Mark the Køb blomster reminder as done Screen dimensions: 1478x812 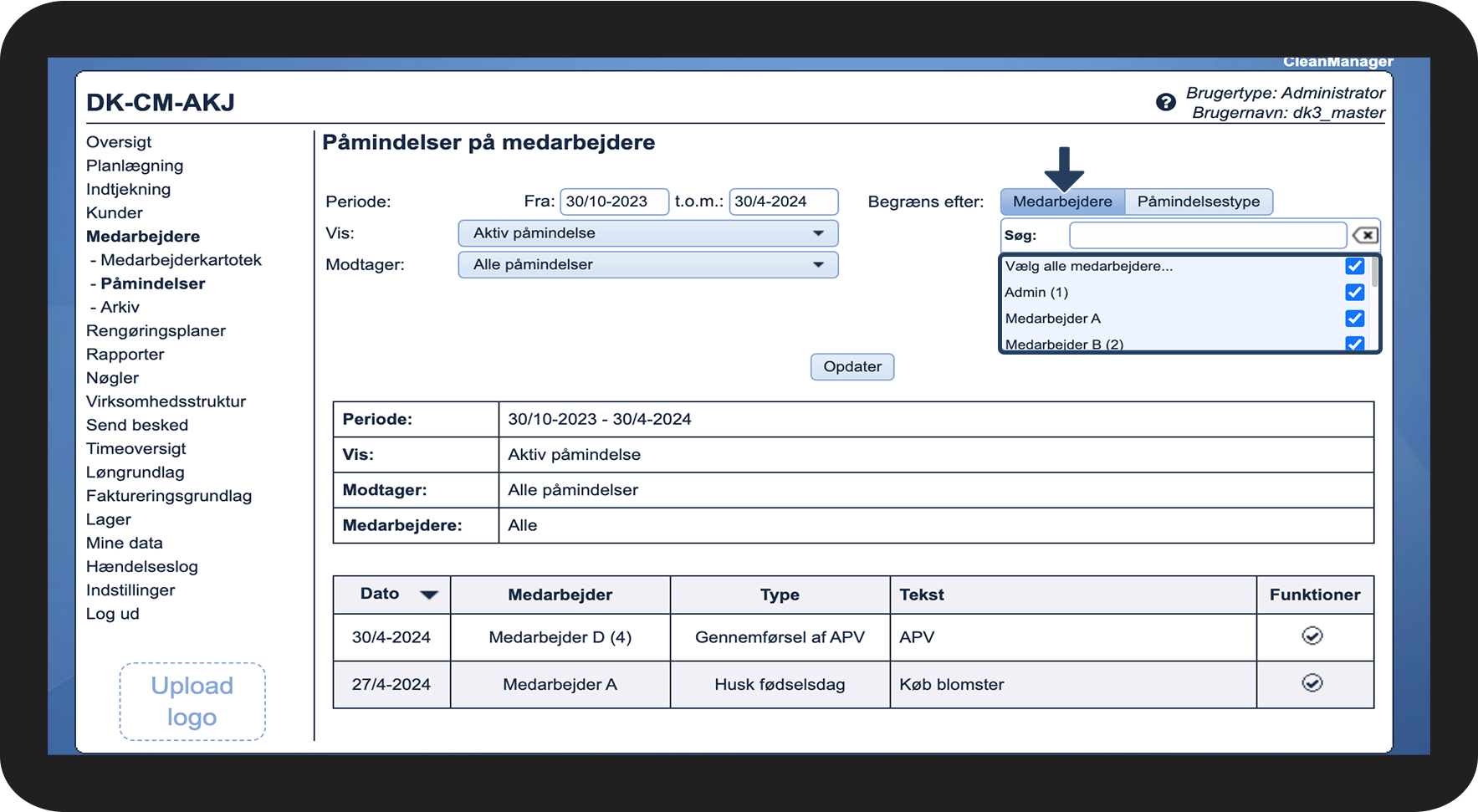pyautogui.click(x=1312, y=684)
